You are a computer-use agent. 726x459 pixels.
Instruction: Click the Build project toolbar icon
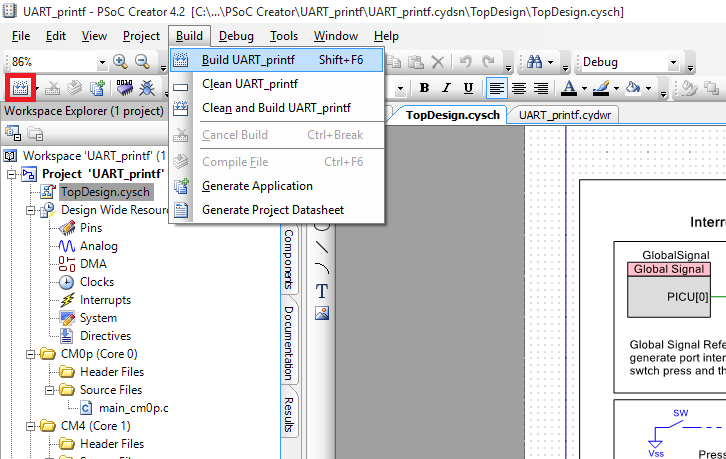pos(20,88)
